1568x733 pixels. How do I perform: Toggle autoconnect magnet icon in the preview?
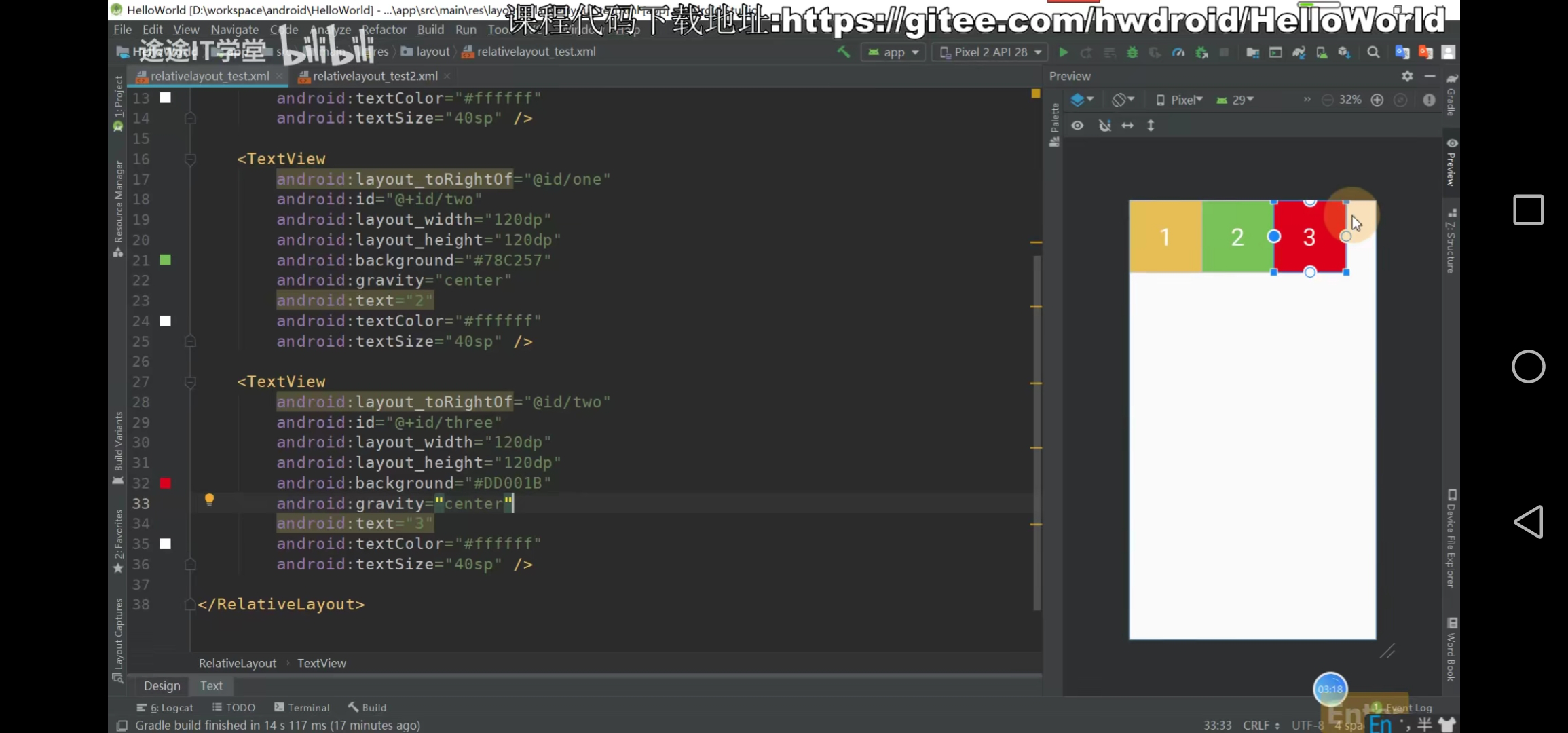click(x=1104, y=126)
